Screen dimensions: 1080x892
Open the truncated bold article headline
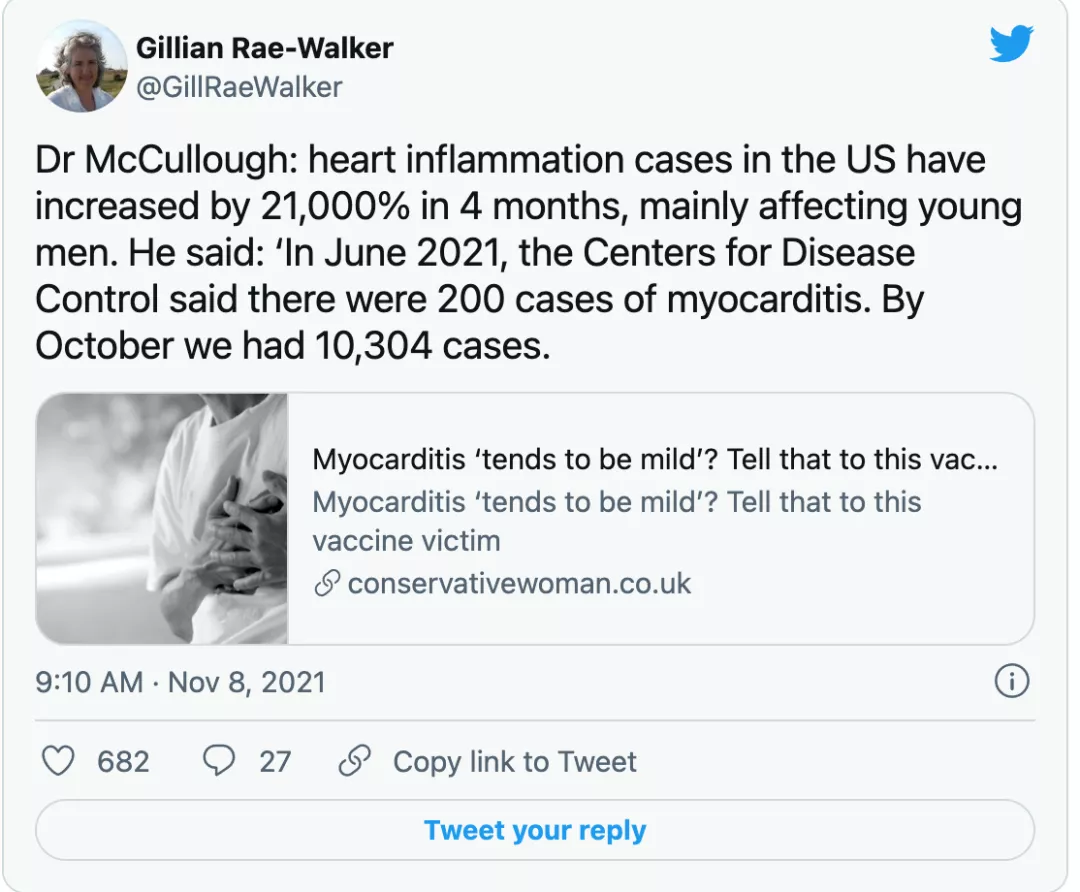[658, 459]
